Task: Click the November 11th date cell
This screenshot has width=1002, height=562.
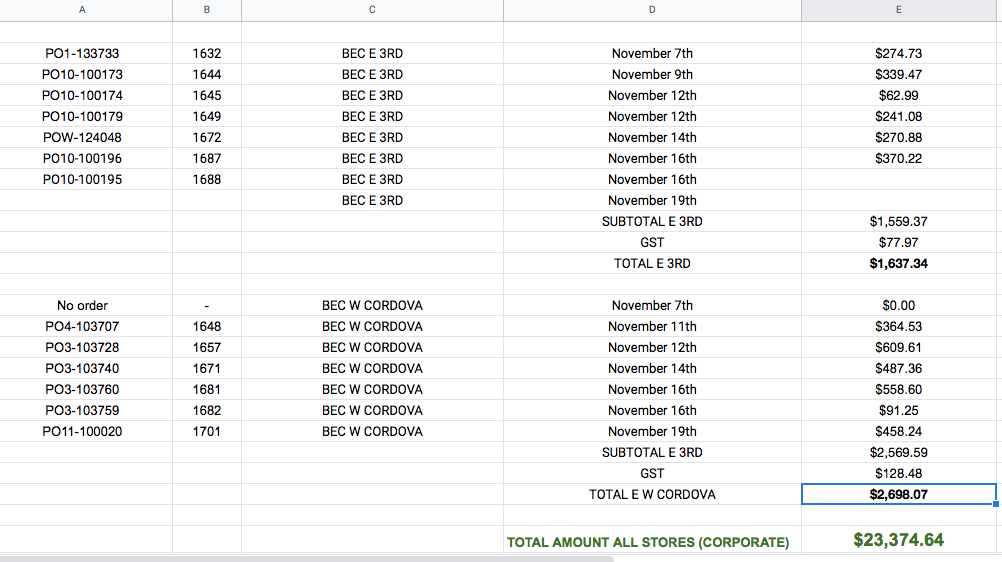Action: tap(652, 327)
